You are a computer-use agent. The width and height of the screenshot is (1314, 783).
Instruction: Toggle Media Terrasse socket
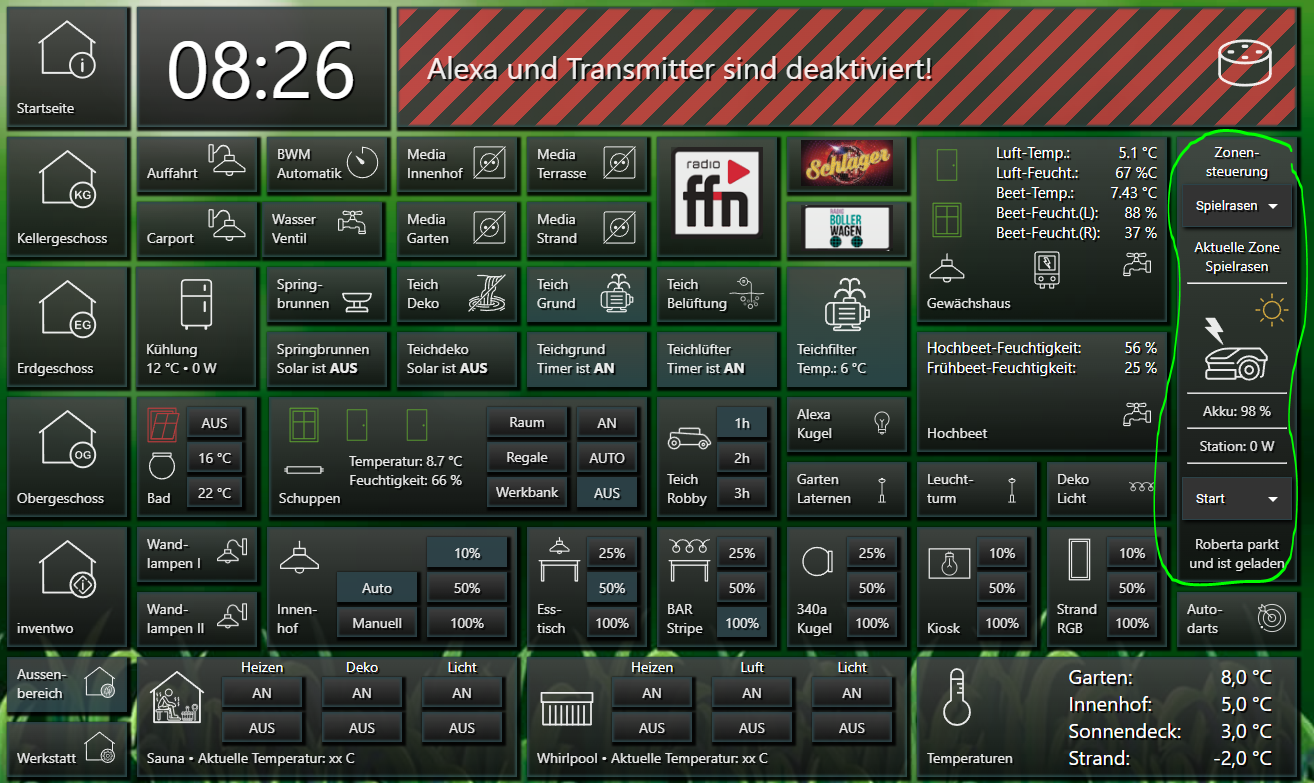click(x=587, y=164)
